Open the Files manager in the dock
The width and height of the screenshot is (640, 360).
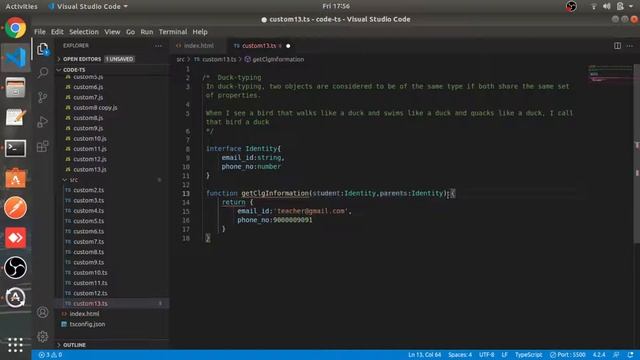point(16,88)
